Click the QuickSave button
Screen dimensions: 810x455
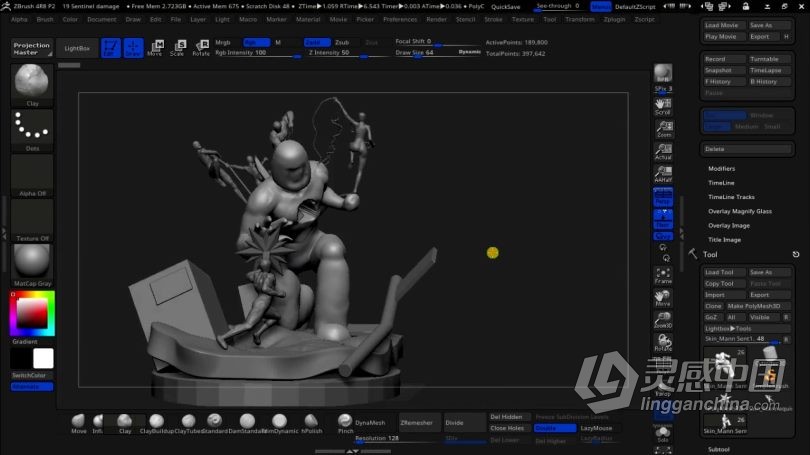505,7
